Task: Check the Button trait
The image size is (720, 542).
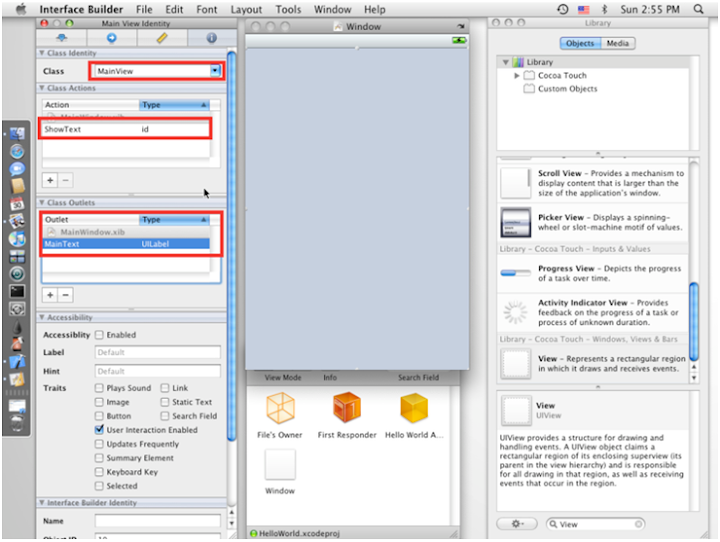Action: coord(99,416)
